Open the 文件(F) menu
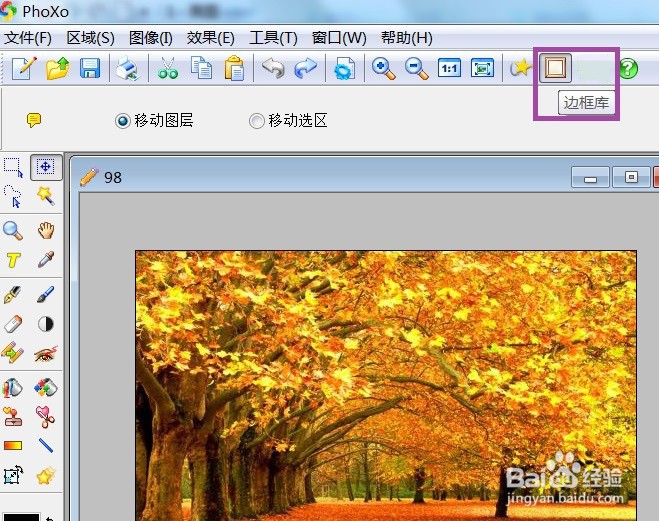Screen dimensions: 659x521 tap(28, 38)
